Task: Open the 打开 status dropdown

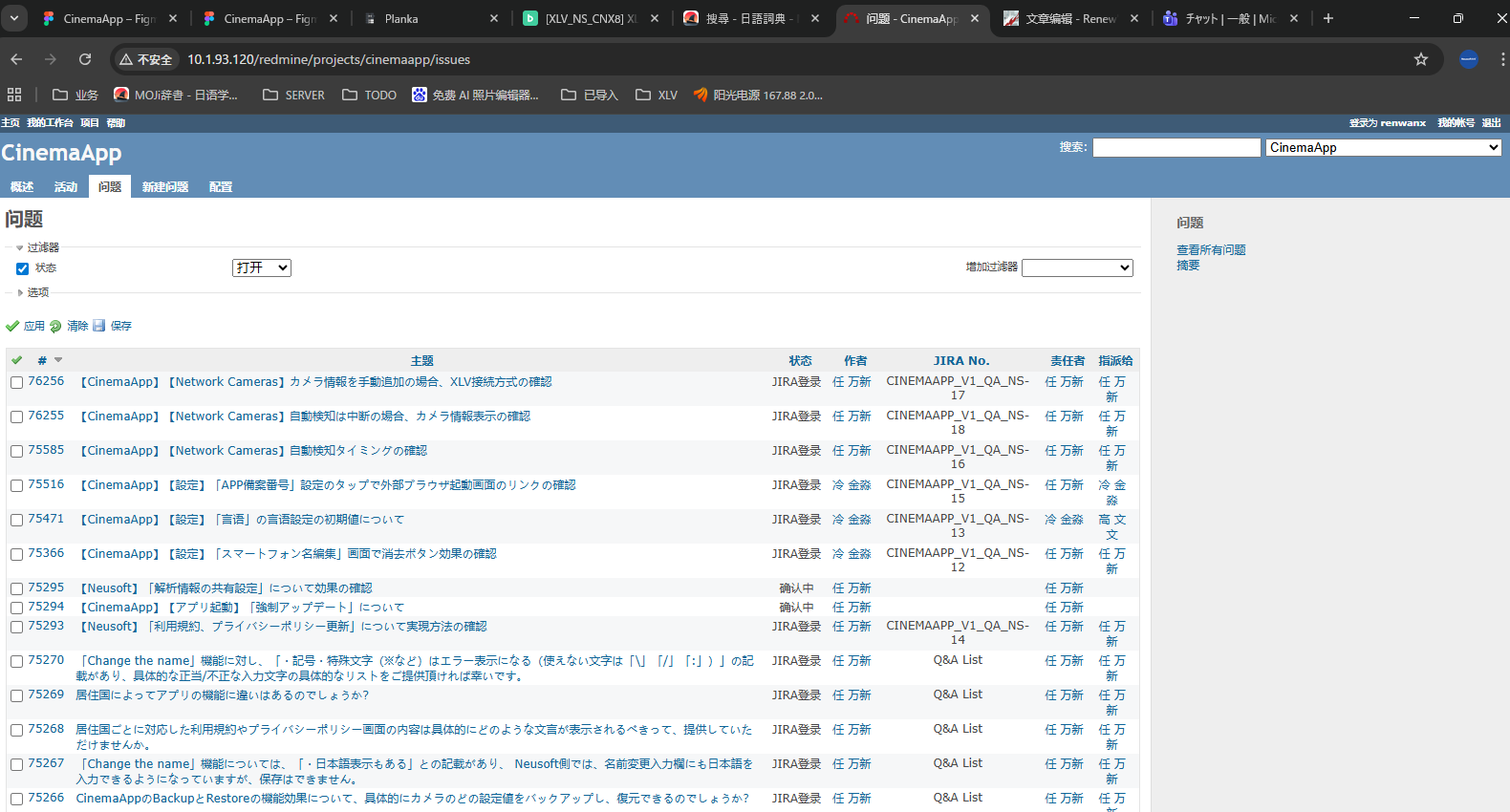Action: [x=261, y=267]
